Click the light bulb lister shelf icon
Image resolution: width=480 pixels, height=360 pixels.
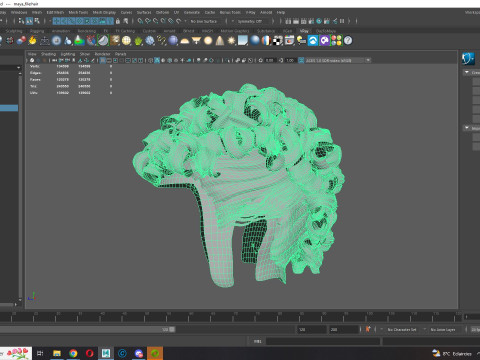coord(301,41)
